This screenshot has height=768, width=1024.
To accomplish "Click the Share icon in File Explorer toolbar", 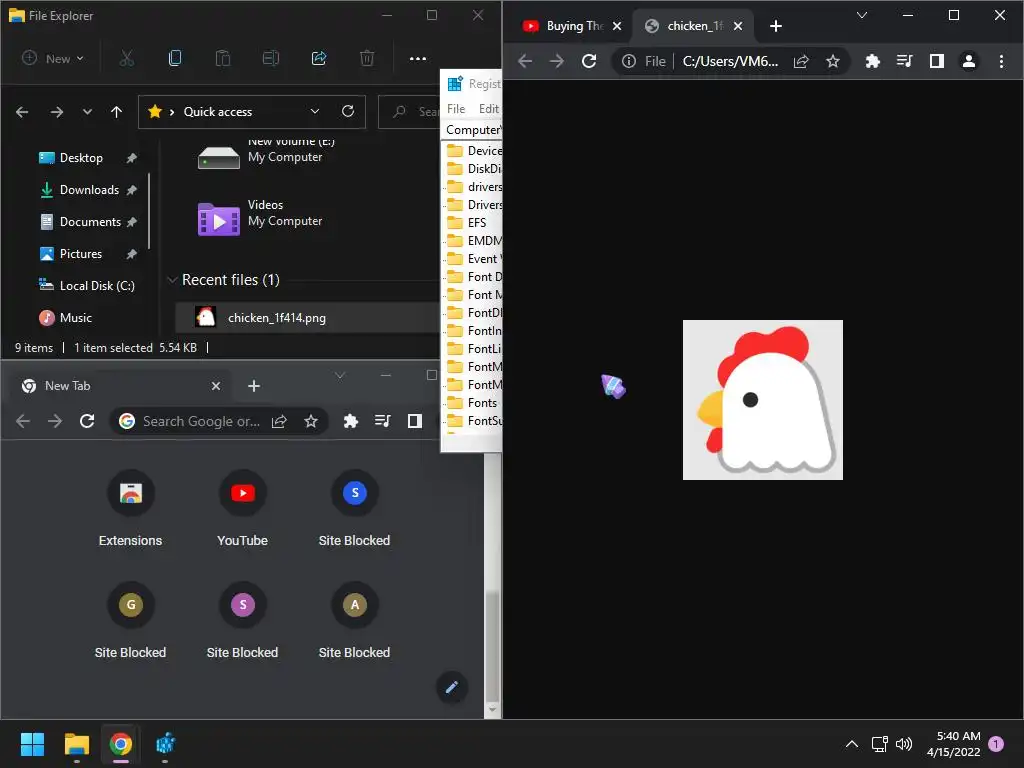I will tap(319, 58).
